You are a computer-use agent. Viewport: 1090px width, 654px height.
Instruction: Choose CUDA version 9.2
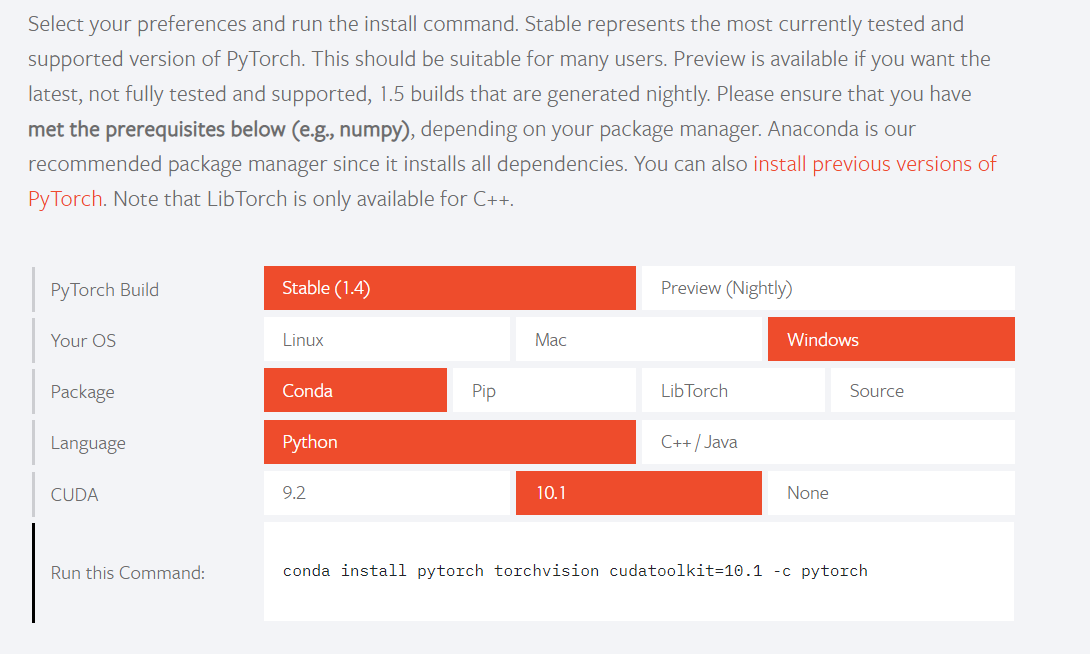click(x=386, y=493)
